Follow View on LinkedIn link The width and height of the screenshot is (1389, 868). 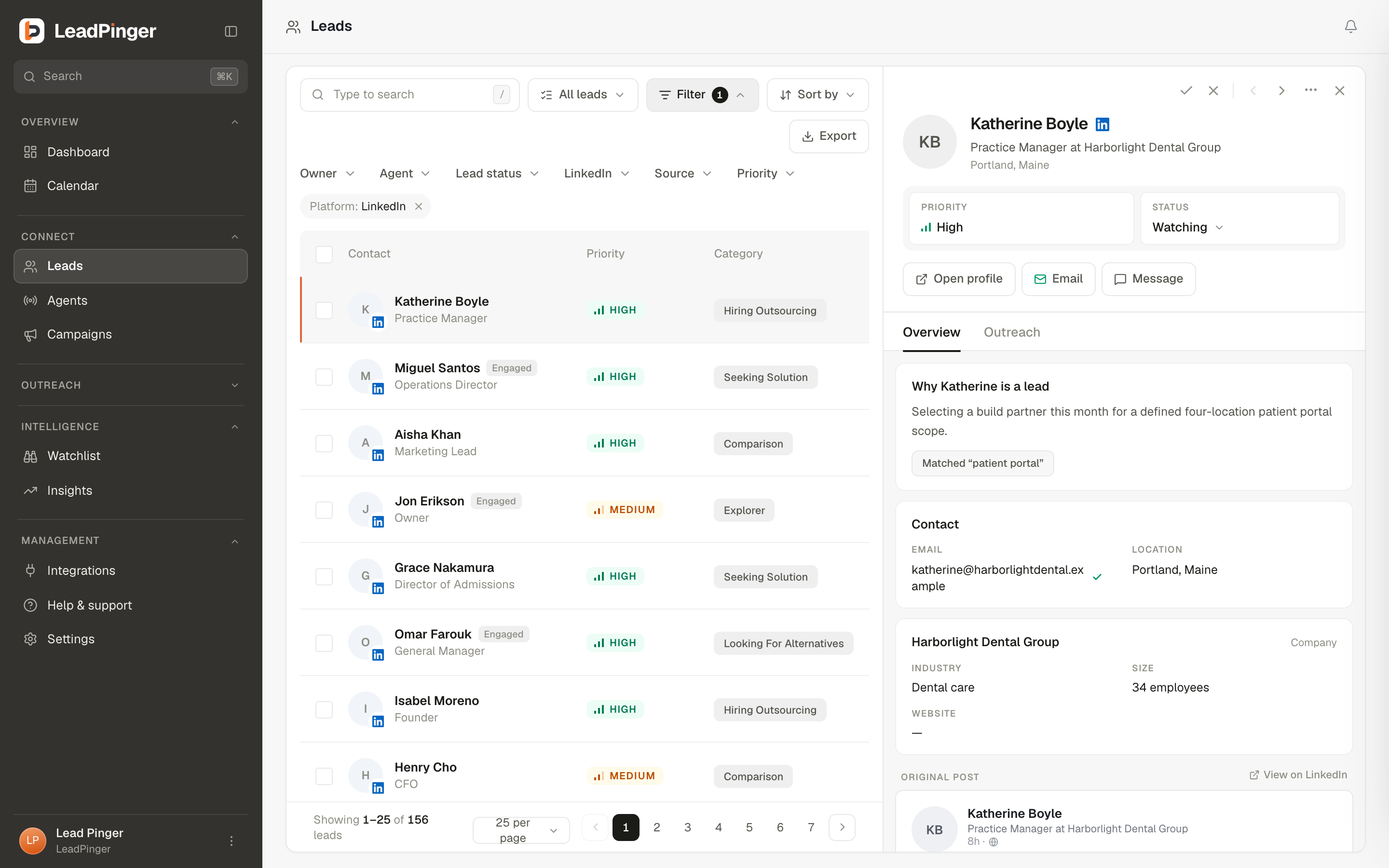(x=1298, y=775)
